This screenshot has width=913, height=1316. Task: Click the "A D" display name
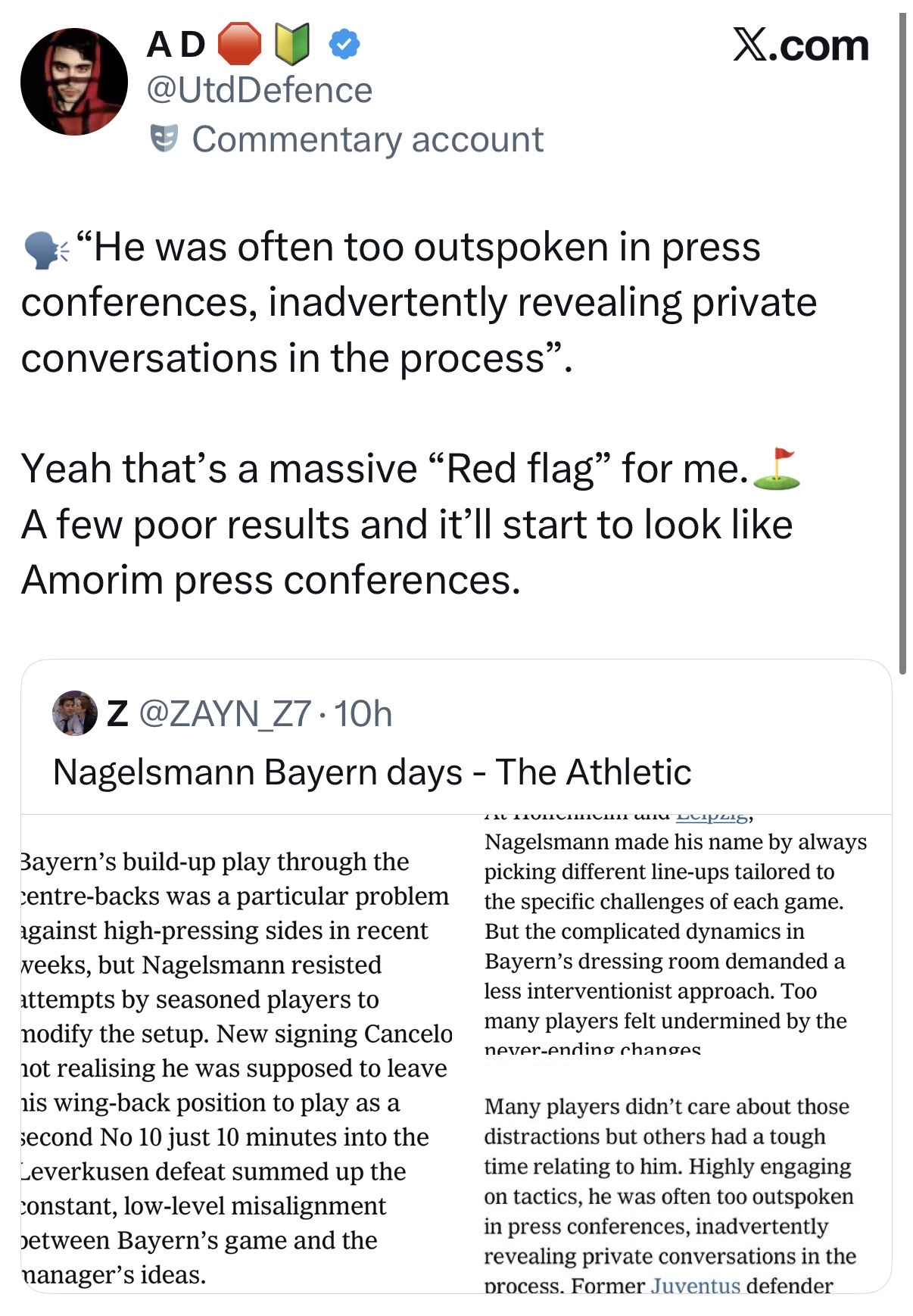pyautogui.click(x=176, y=45)
